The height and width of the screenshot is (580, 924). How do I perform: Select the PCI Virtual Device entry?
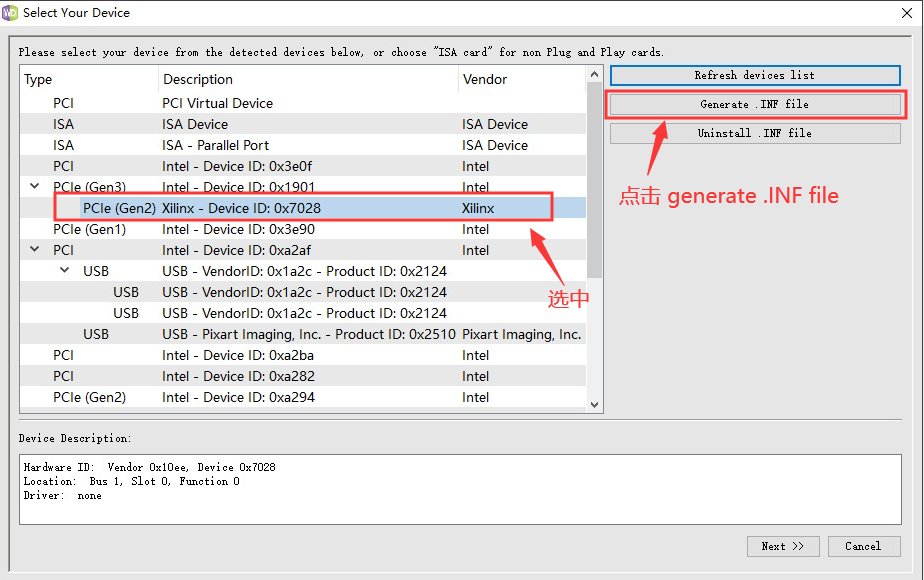point(250,102)
